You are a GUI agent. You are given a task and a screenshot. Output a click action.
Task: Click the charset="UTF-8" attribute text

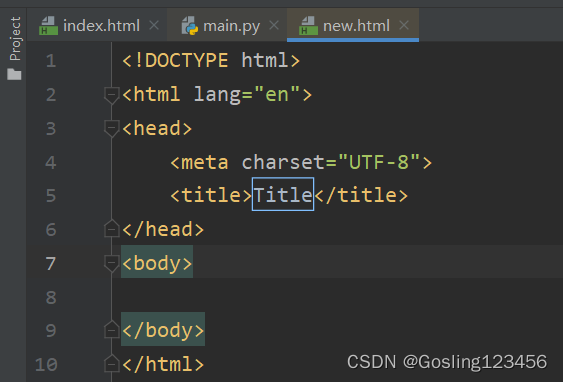pyautogui.click(x=331, y=162)
